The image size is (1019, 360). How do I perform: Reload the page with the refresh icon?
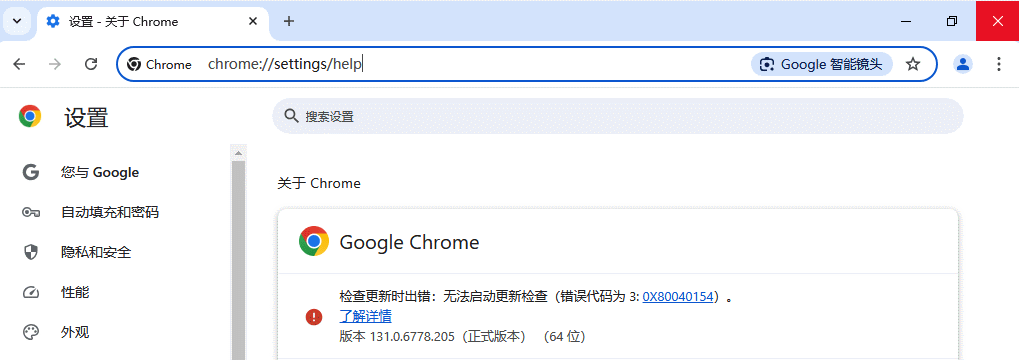click(x=92, y=64)
